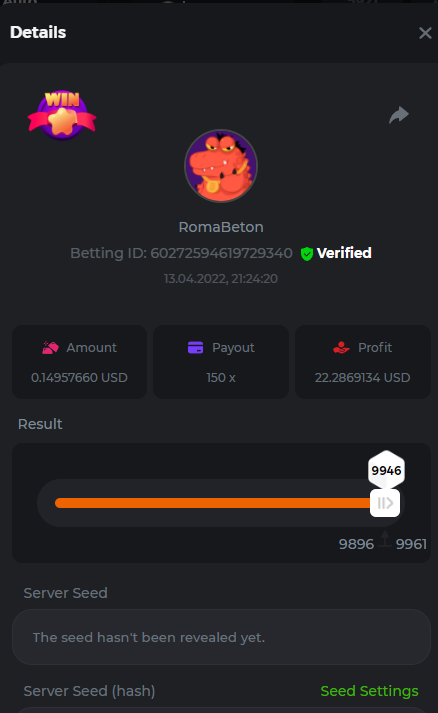This screenshot has height=713, width=438.
Task: Open RomaBeton's dragon avatar
Action: click(x=221, y=166)
